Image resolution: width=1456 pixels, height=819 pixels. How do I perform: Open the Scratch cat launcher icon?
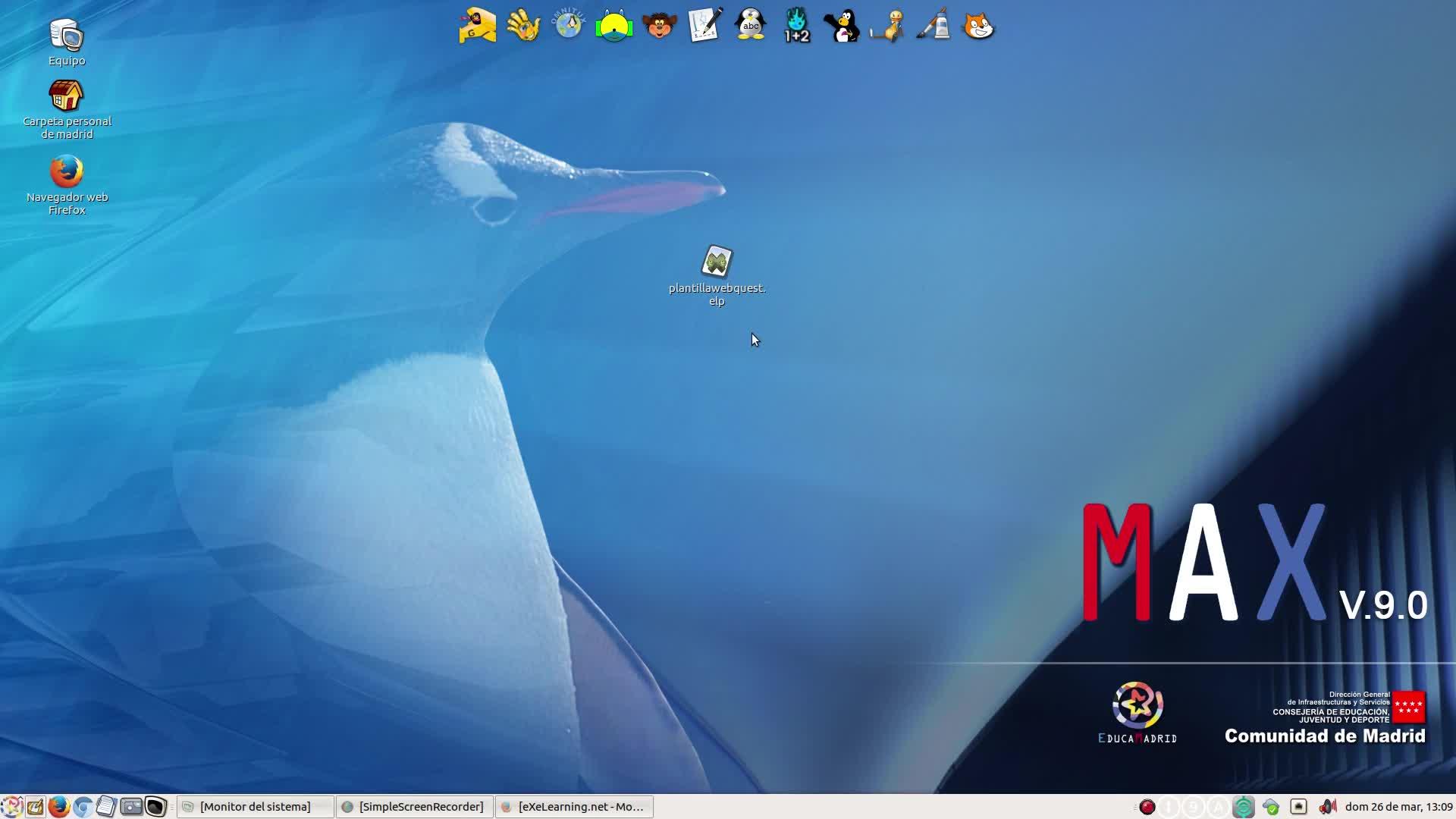click(x=978, y=26)
